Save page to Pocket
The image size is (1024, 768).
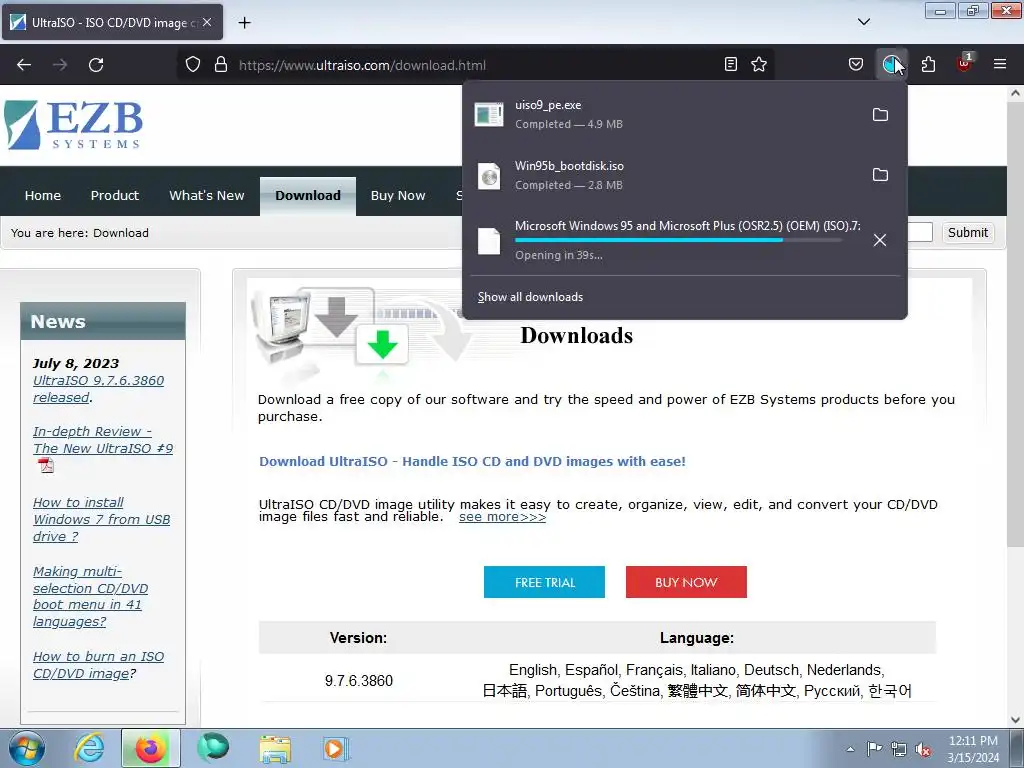856,64
